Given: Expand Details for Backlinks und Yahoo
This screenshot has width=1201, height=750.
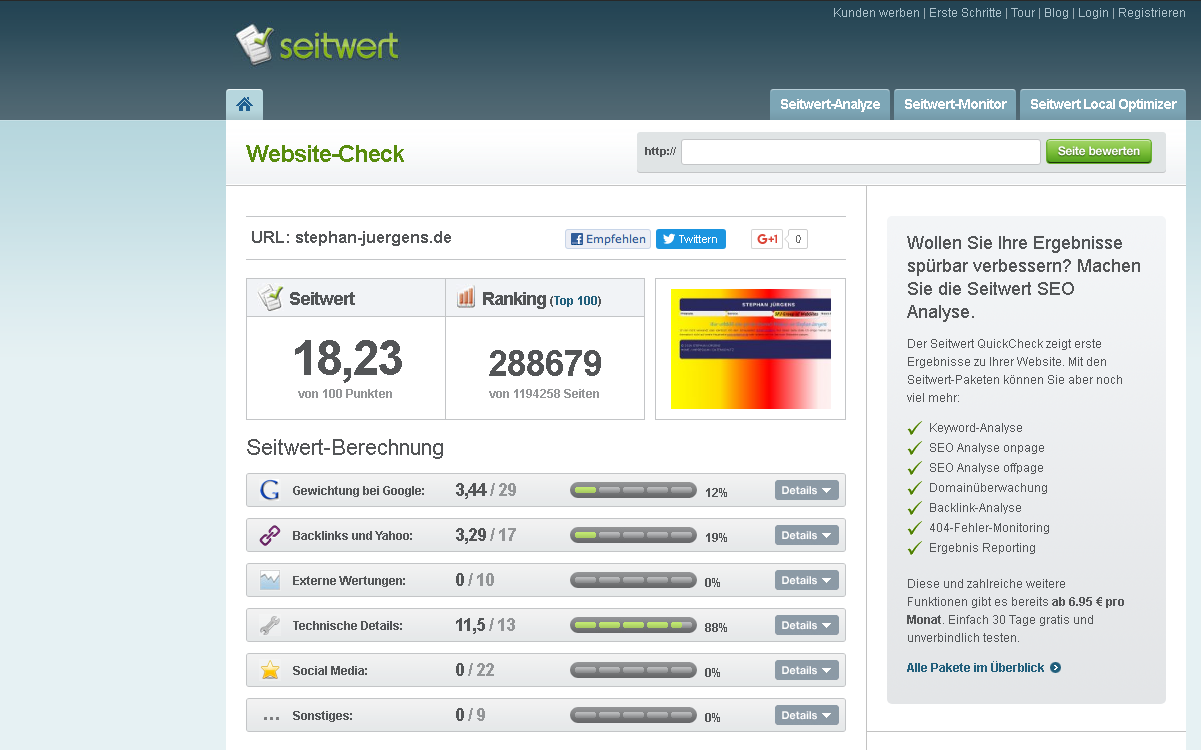Looking at the screenshot, I should coord(807,535).
